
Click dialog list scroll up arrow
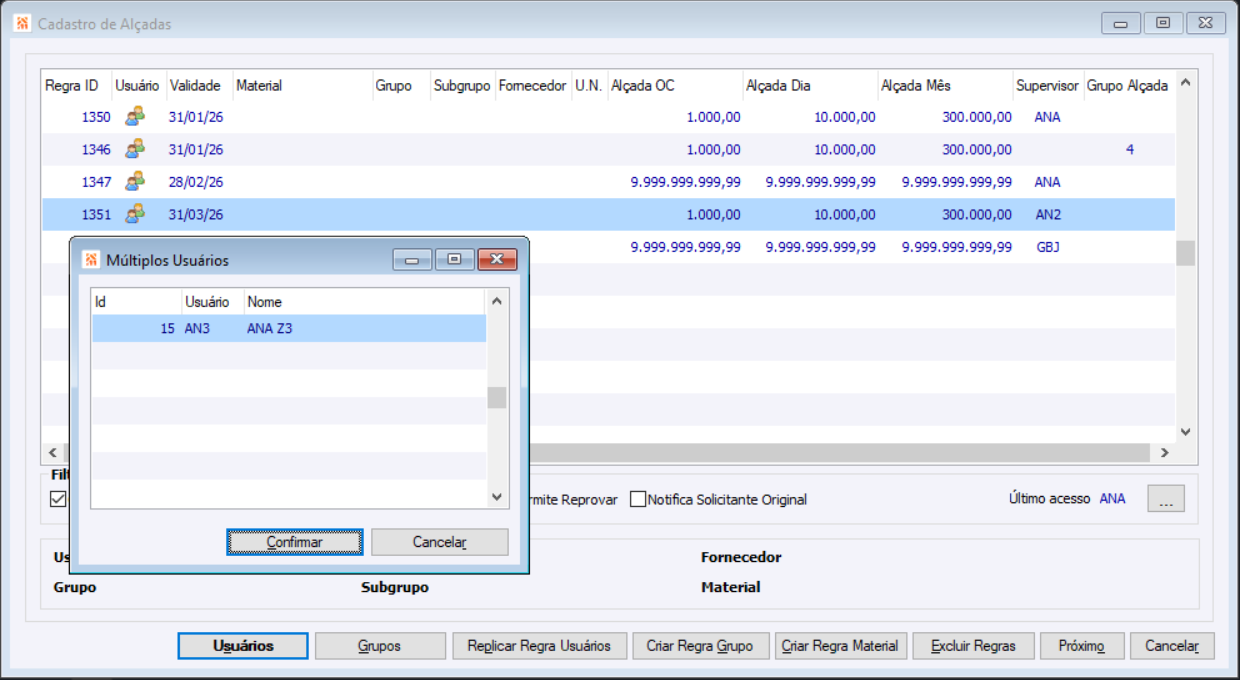[x=497, y=301]
